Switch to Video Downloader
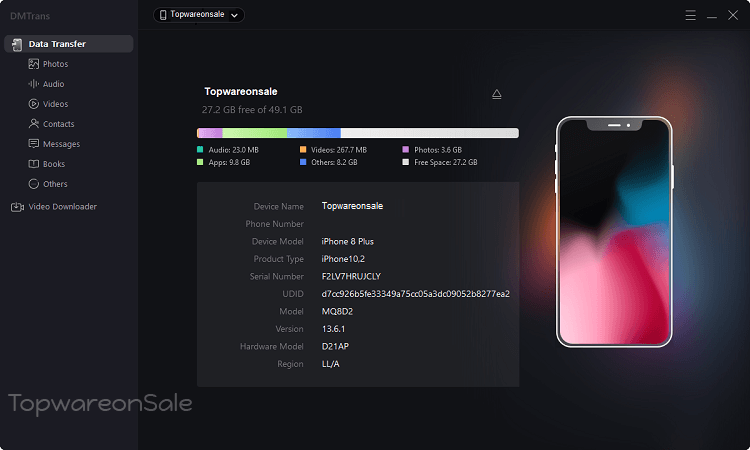750x450 pixels. pos(63,207)
